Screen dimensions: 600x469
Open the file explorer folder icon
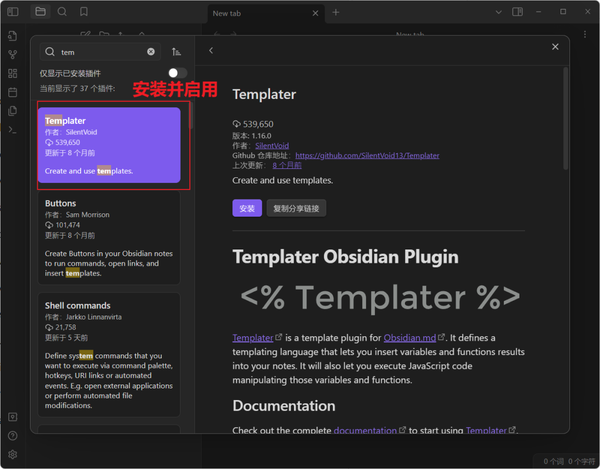[40, 12]
